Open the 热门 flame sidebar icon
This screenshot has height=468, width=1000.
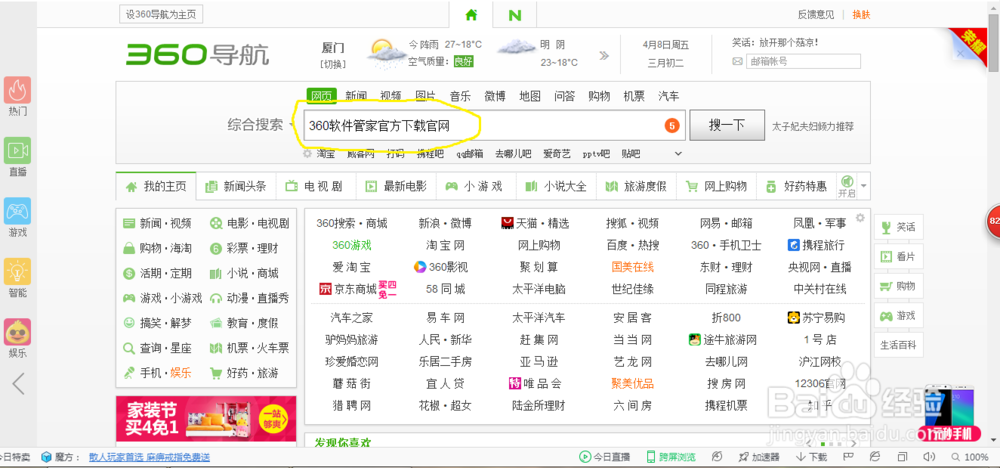point(18,91)
